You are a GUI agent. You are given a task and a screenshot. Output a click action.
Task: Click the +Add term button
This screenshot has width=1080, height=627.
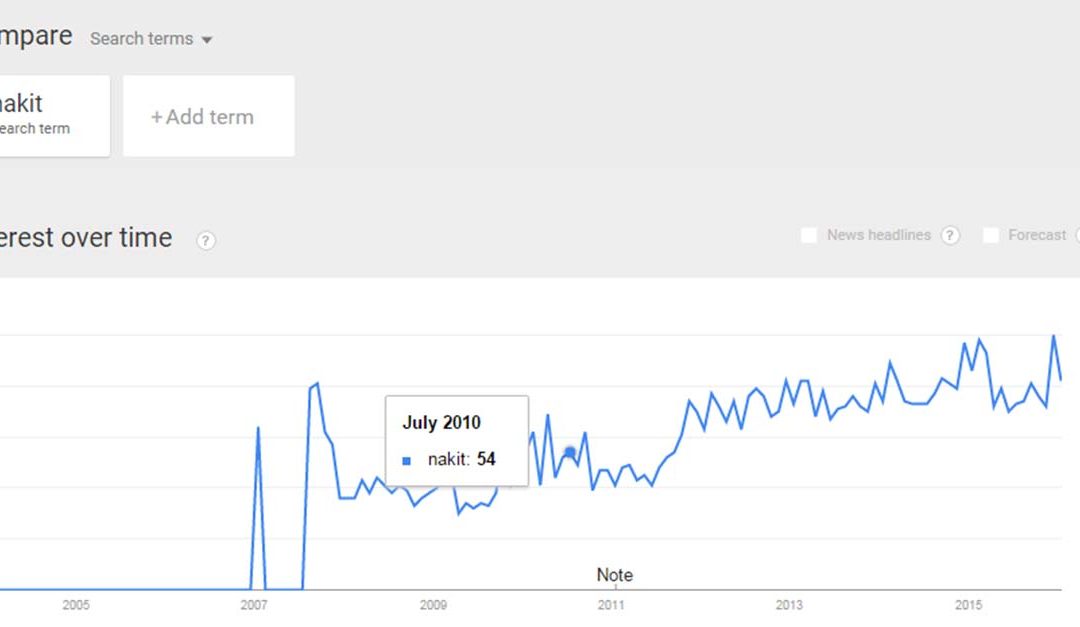pos(208,116)
